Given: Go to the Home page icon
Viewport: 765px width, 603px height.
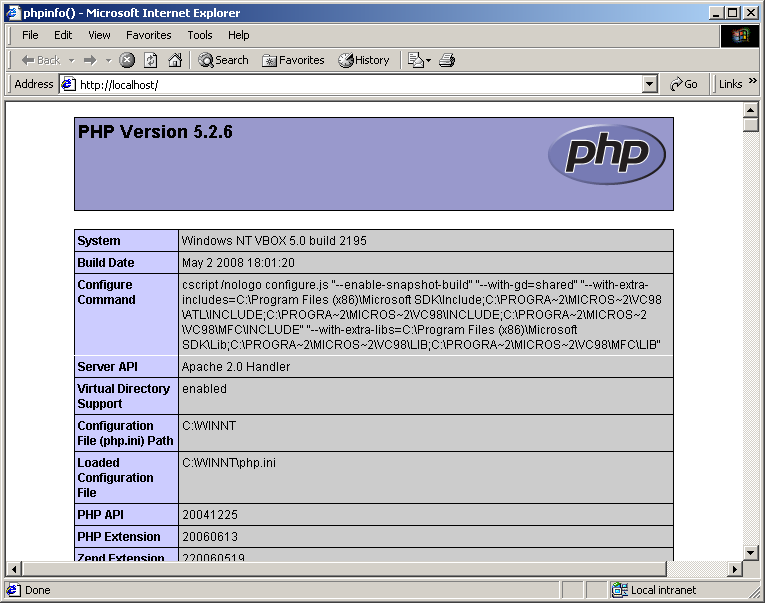Looking at the screenshot, I should [x=175, y=60].
